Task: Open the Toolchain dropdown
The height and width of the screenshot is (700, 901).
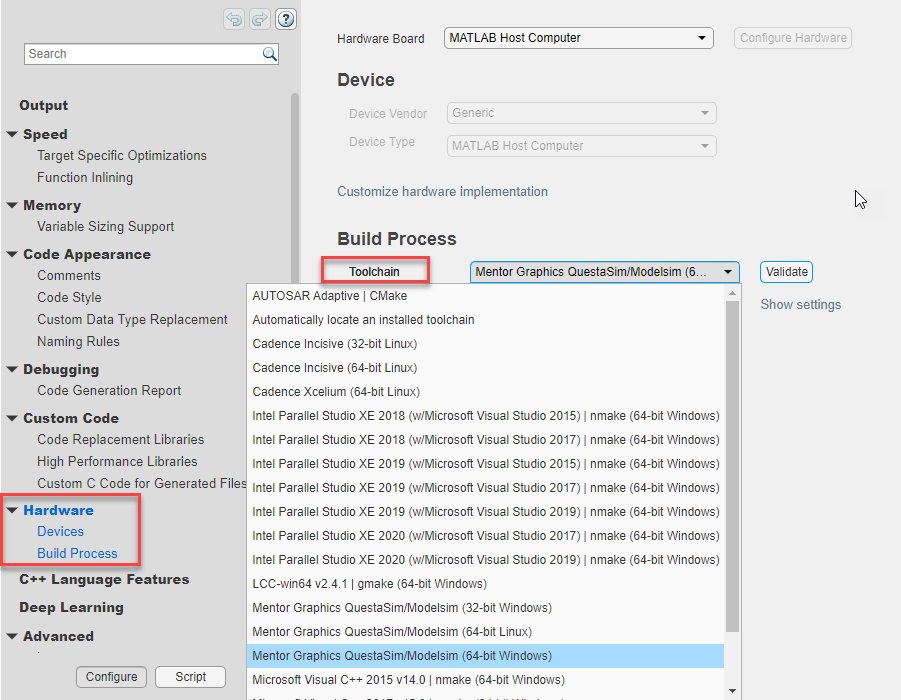Action: point(604,272)
